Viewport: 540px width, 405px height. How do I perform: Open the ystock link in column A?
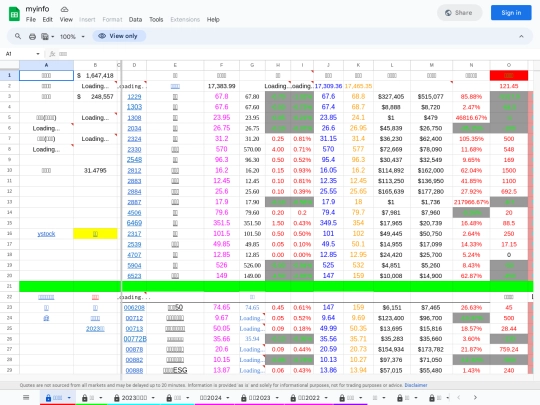tap(46, 234)
